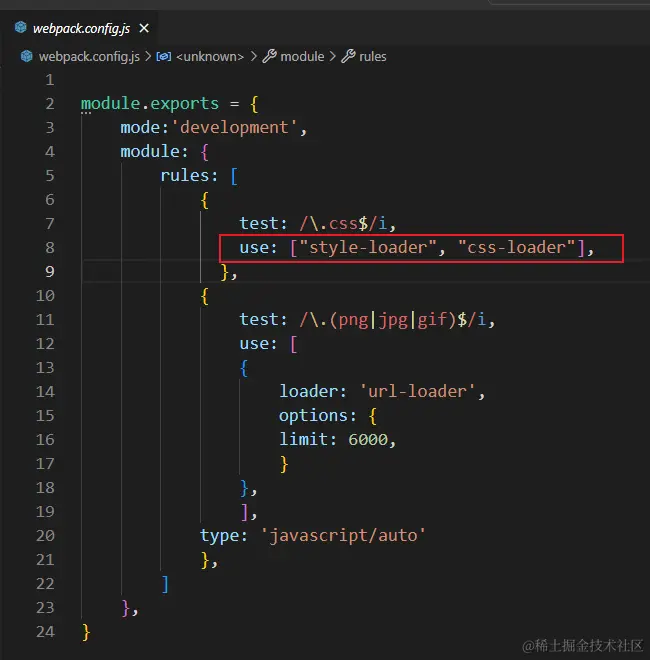Image resolution: width=650 pixels, height=660 pixels.
Task: Click the 'url-loader' string on line 14
Action: [x=417, y=392]
